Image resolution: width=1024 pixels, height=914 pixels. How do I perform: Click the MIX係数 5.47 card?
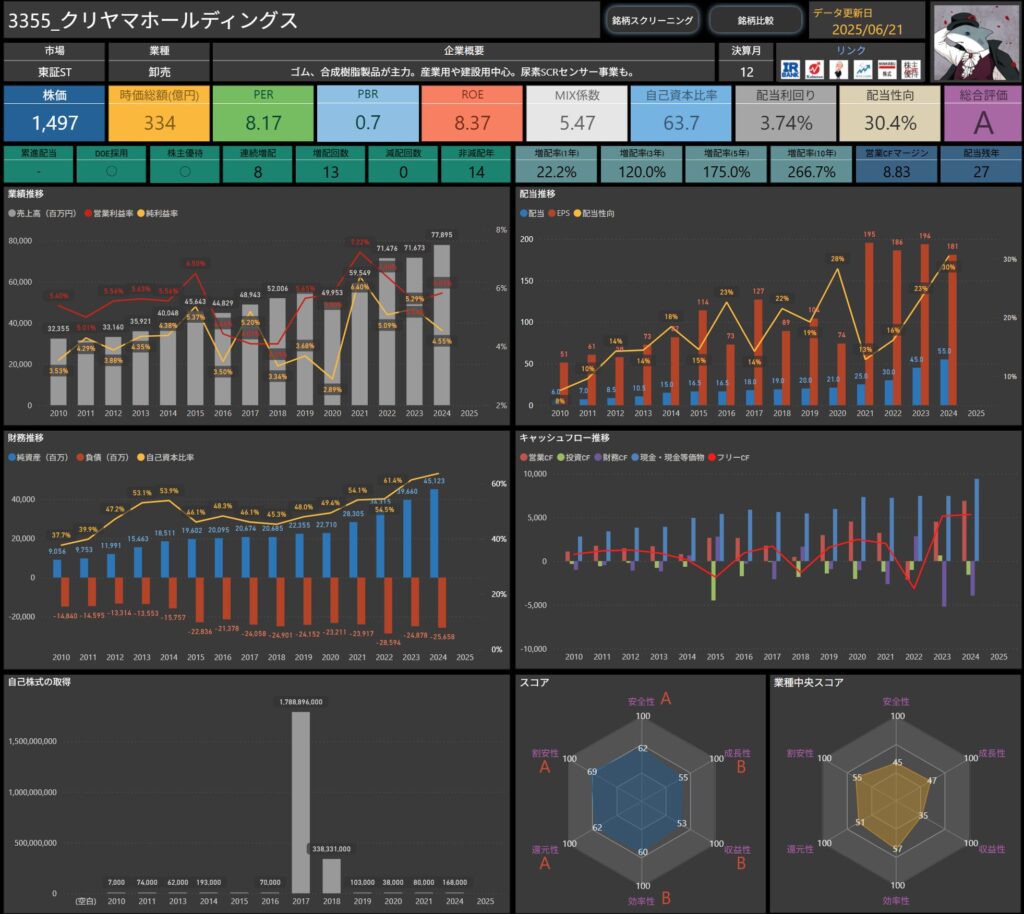[577, 113]
